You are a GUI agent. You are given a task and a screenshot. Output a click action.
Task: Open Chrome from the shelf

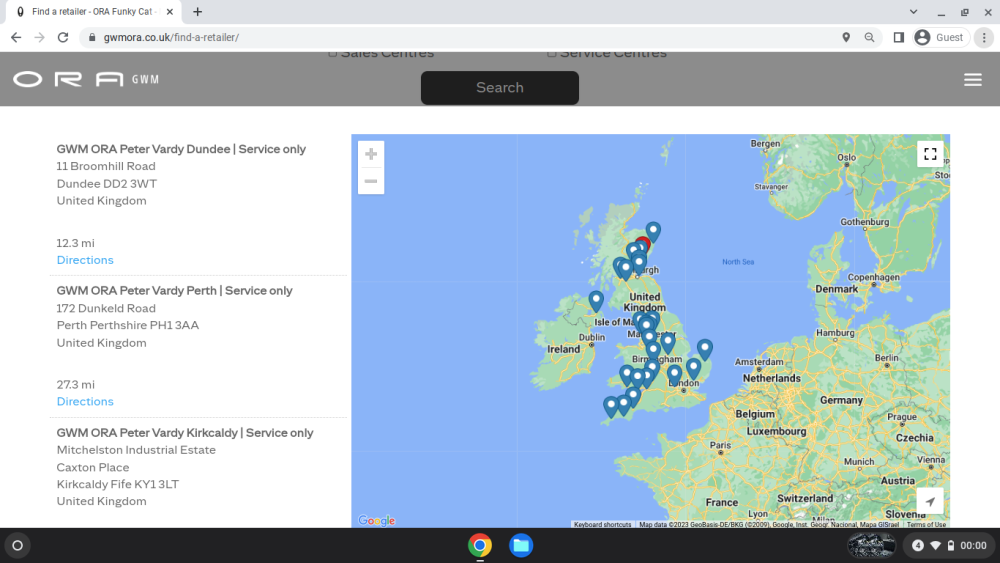(x=480, y=545)
